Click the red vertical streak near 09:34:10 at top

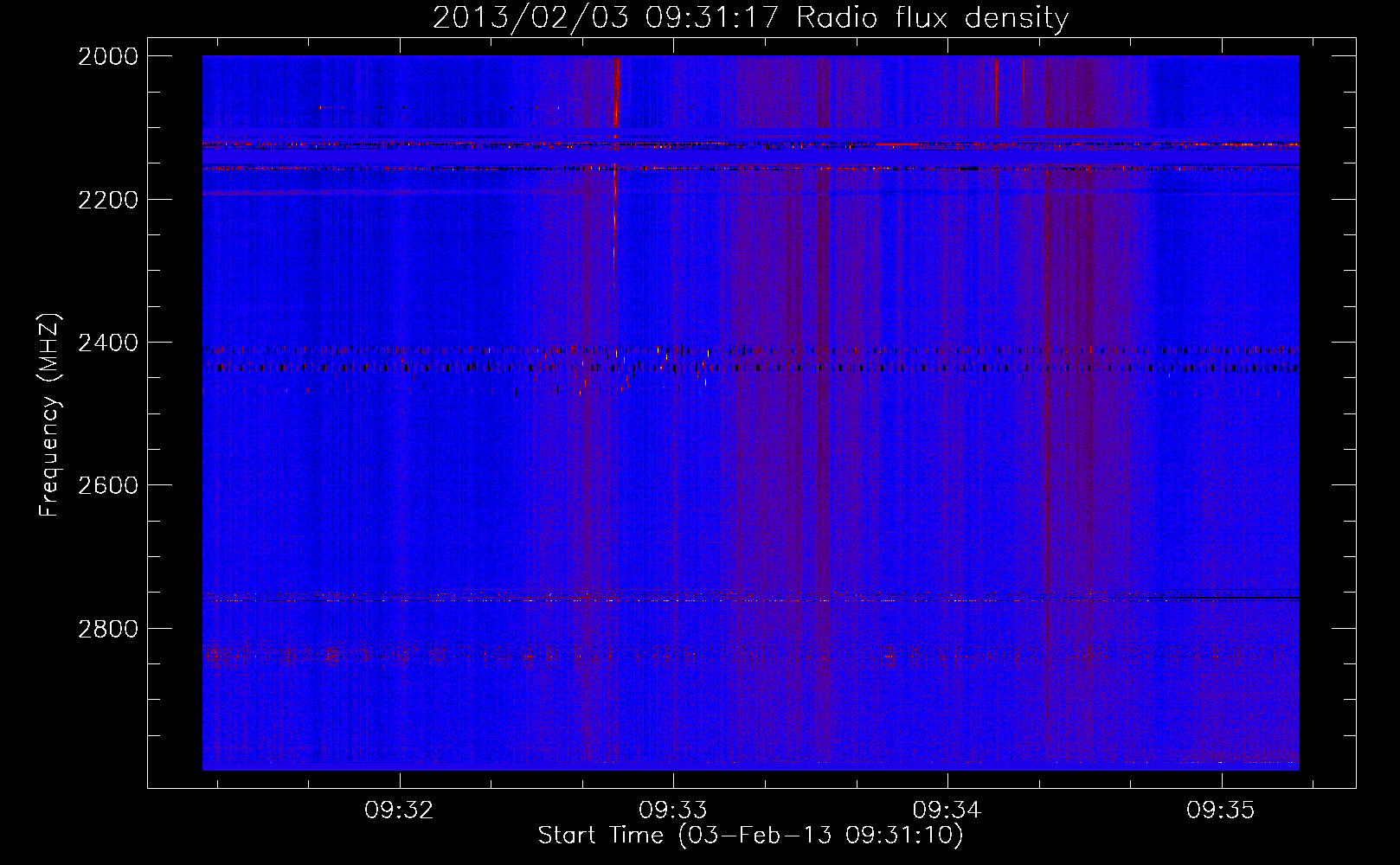996,91
